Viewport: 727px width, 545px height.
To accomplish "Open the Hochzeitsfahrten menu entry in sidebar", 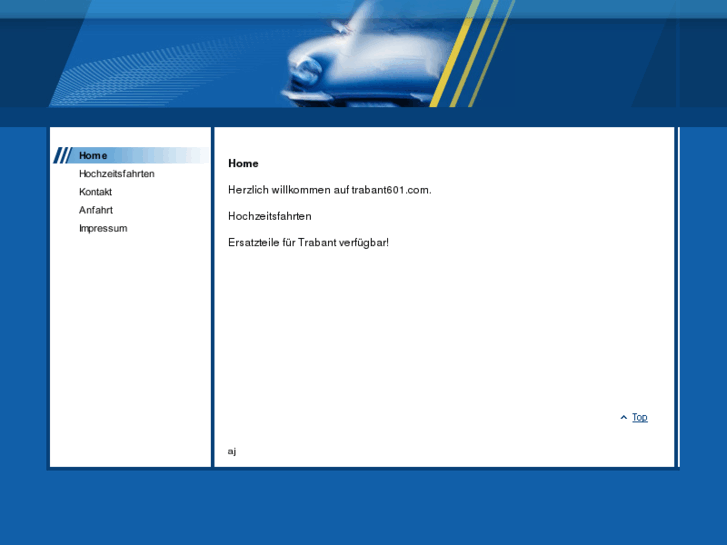I will pyautogui.click(x=117, y=173).
